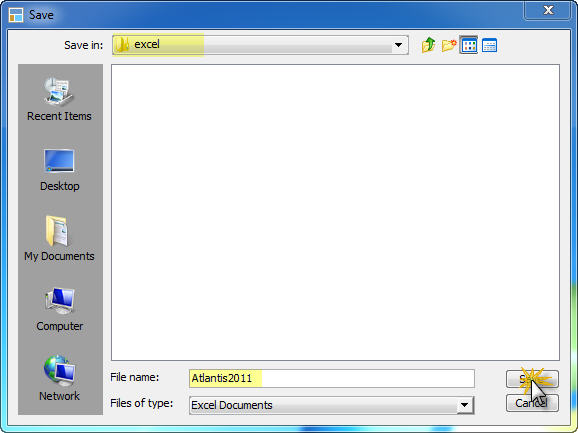Screen dimensions: 578x433
Task: Dismiss dialog with Cancel button
Action: point(532,403)
